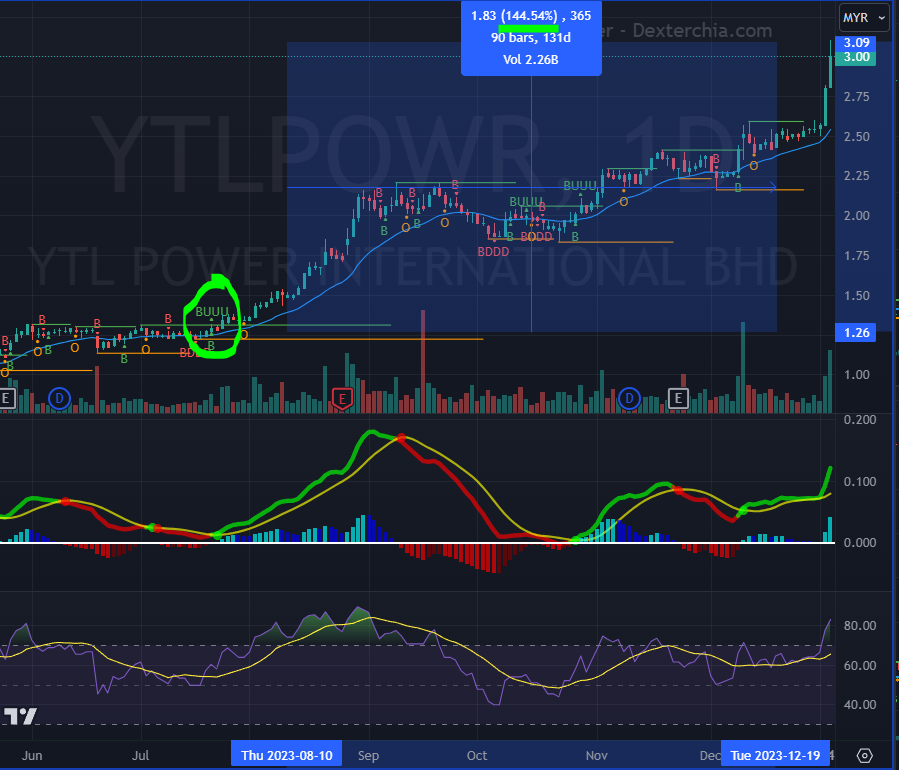Open the MYR currency dropdown

click(x=864, y=18)
